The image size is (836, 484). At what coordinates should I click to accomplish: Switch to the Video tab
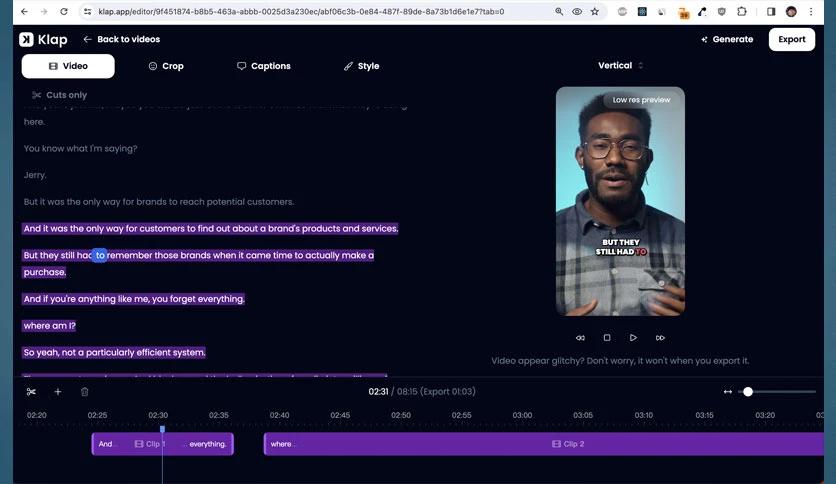(68, 66)
